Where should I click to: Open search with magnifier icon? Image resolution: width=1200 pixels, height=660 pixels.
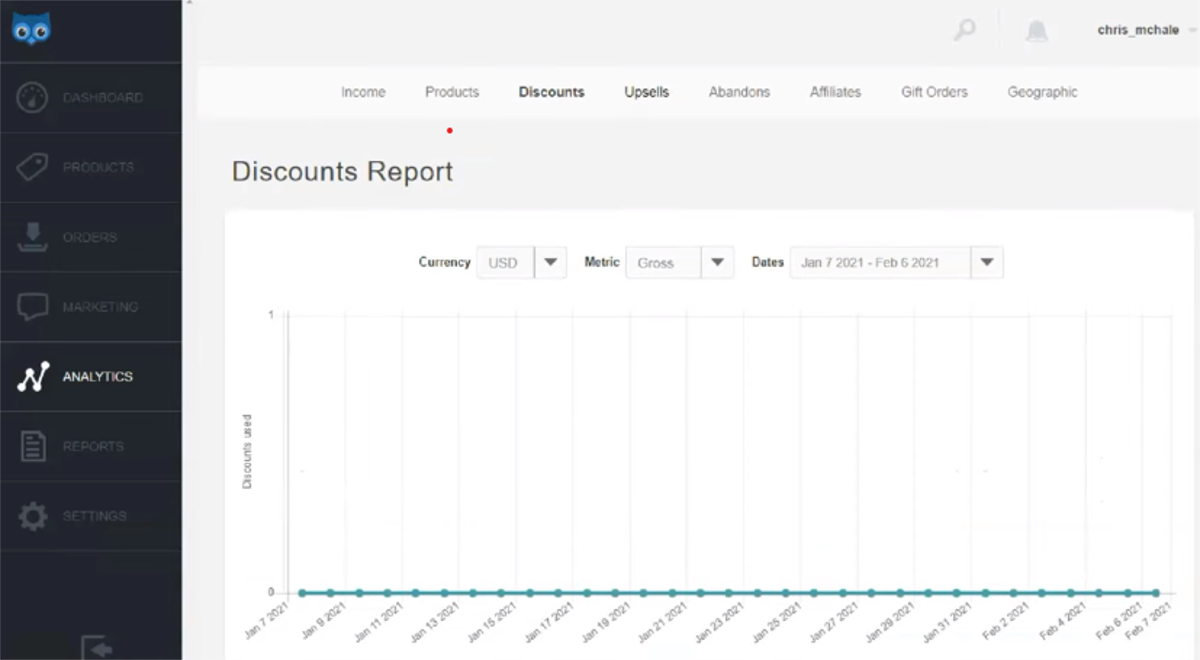point(965,30)
